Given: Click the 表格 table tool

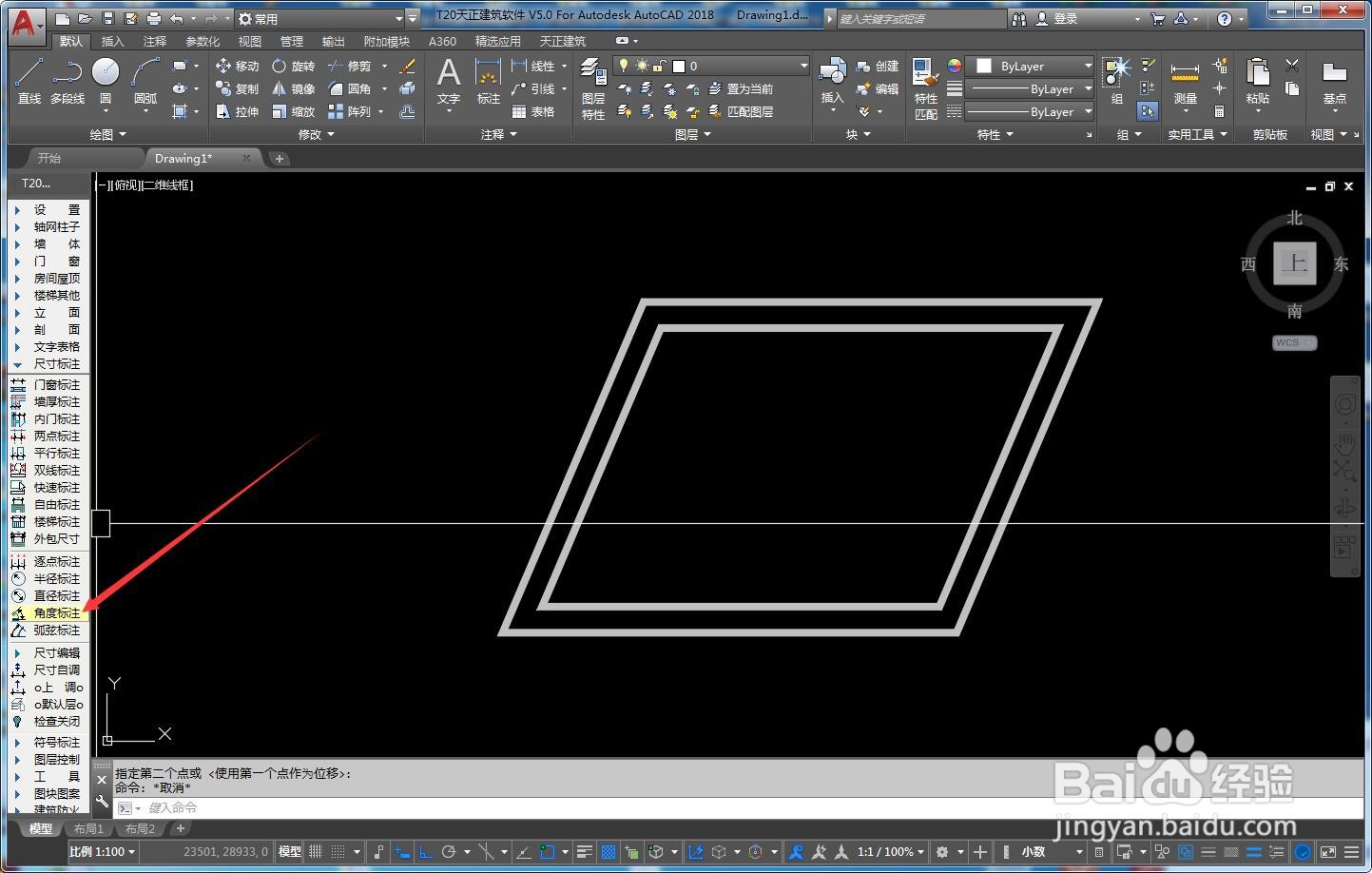Looking at the screenshot, I should [533, 111].
